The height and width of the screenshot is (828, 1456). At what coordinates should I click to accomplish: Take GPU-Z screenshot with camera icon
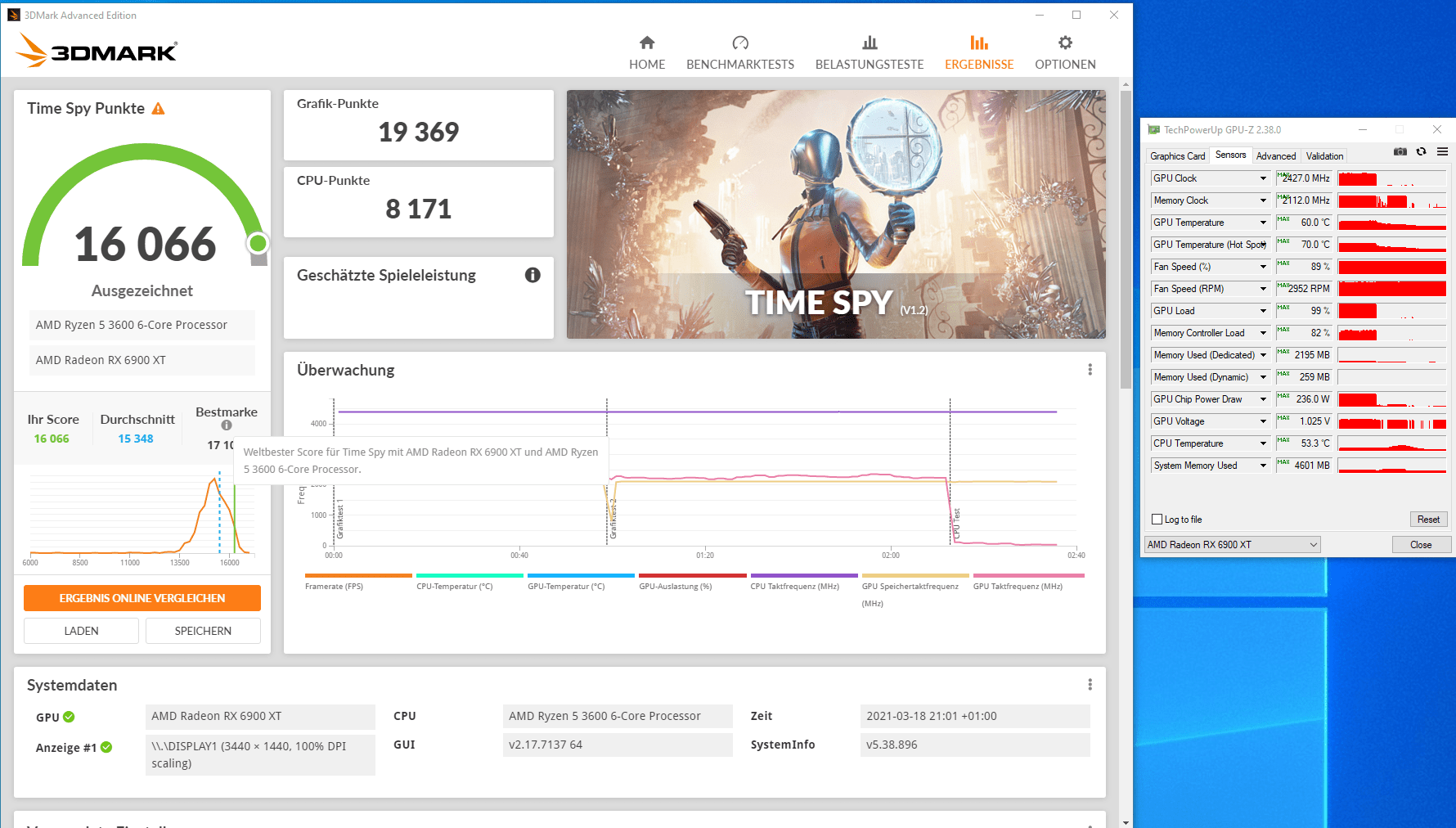[x=1400, y=151]
